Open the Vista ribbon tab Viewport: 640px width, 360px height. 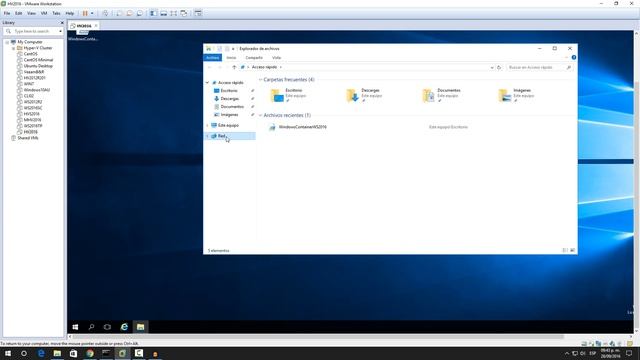tap(276, 58)
